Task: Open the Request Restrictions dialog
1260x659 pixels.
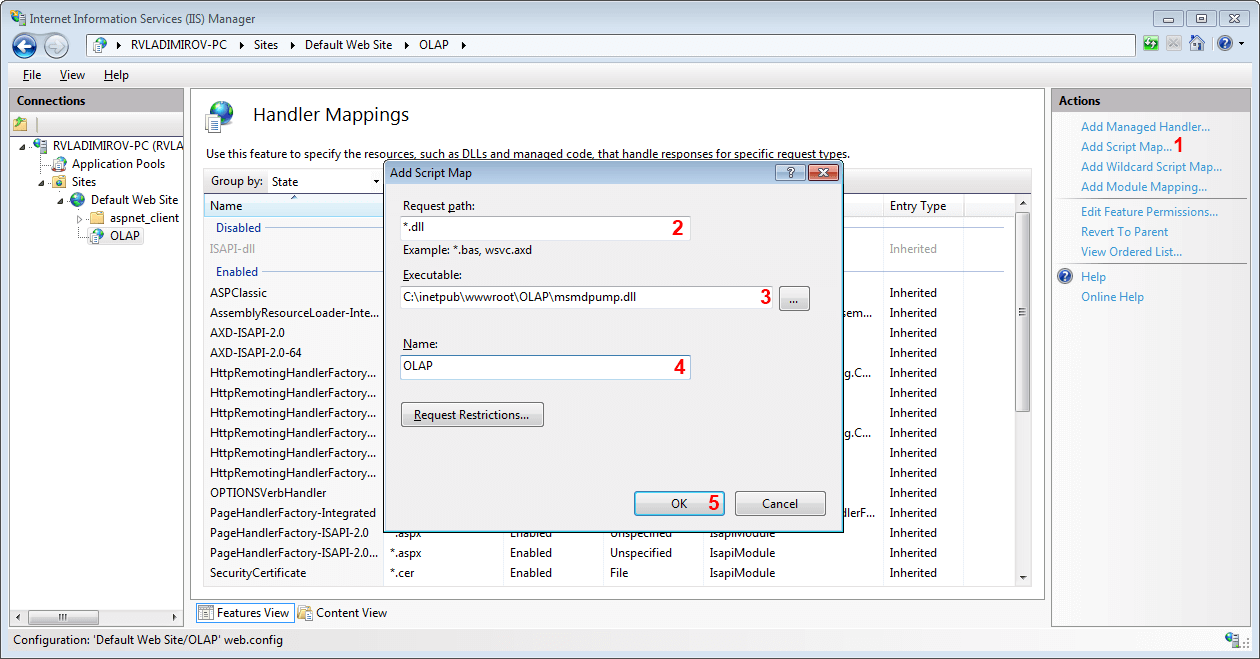Action: (x=472, y=414)
